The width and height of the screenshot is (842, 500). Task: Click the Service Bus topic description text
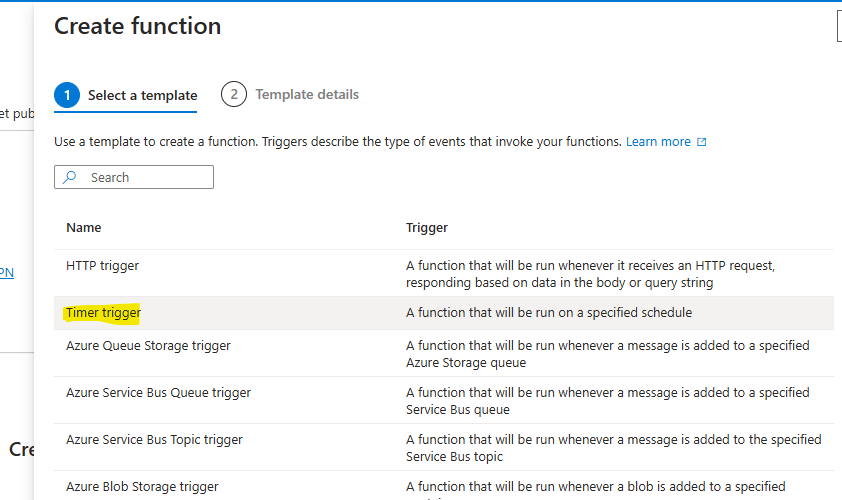[612, 448]
